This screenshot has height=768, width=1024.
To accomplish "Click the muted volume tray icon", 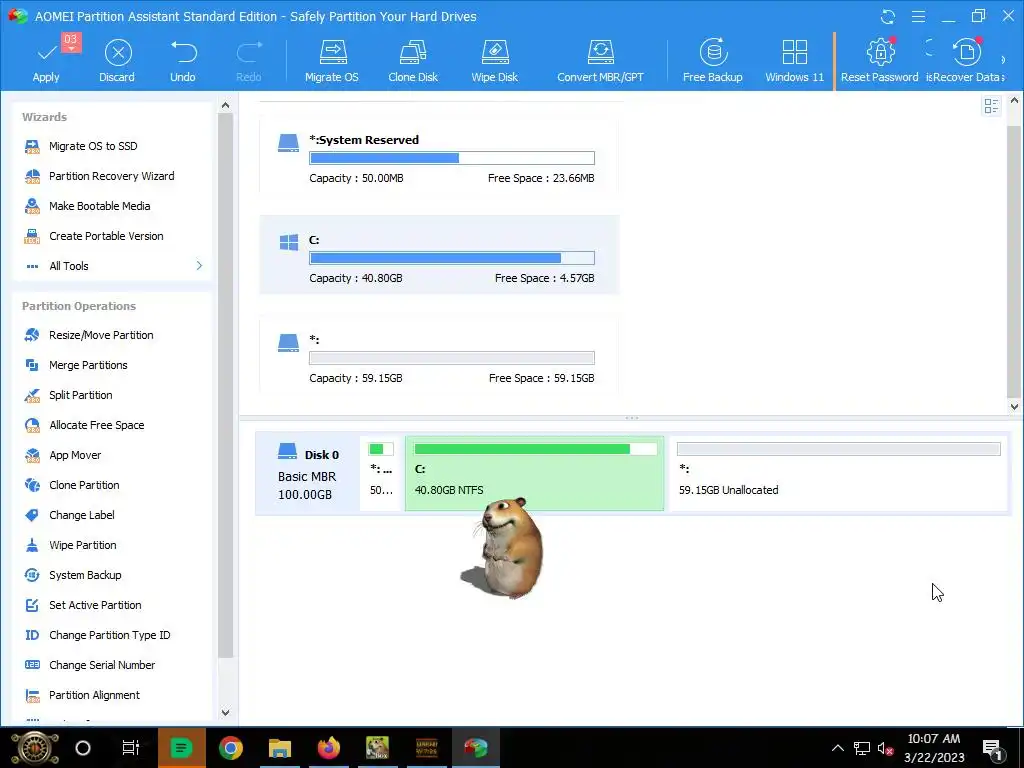I will coord(885,748).
